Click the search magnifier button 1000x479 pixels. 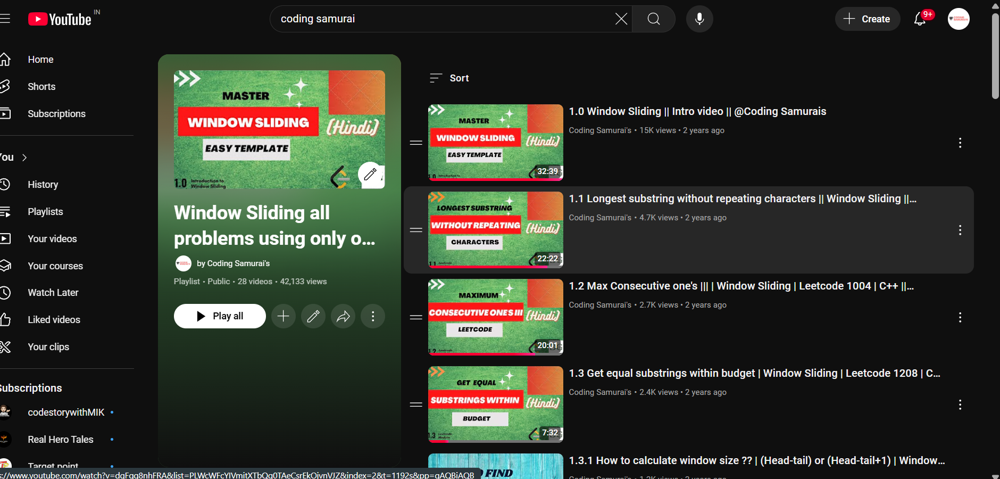pos(654,19)
